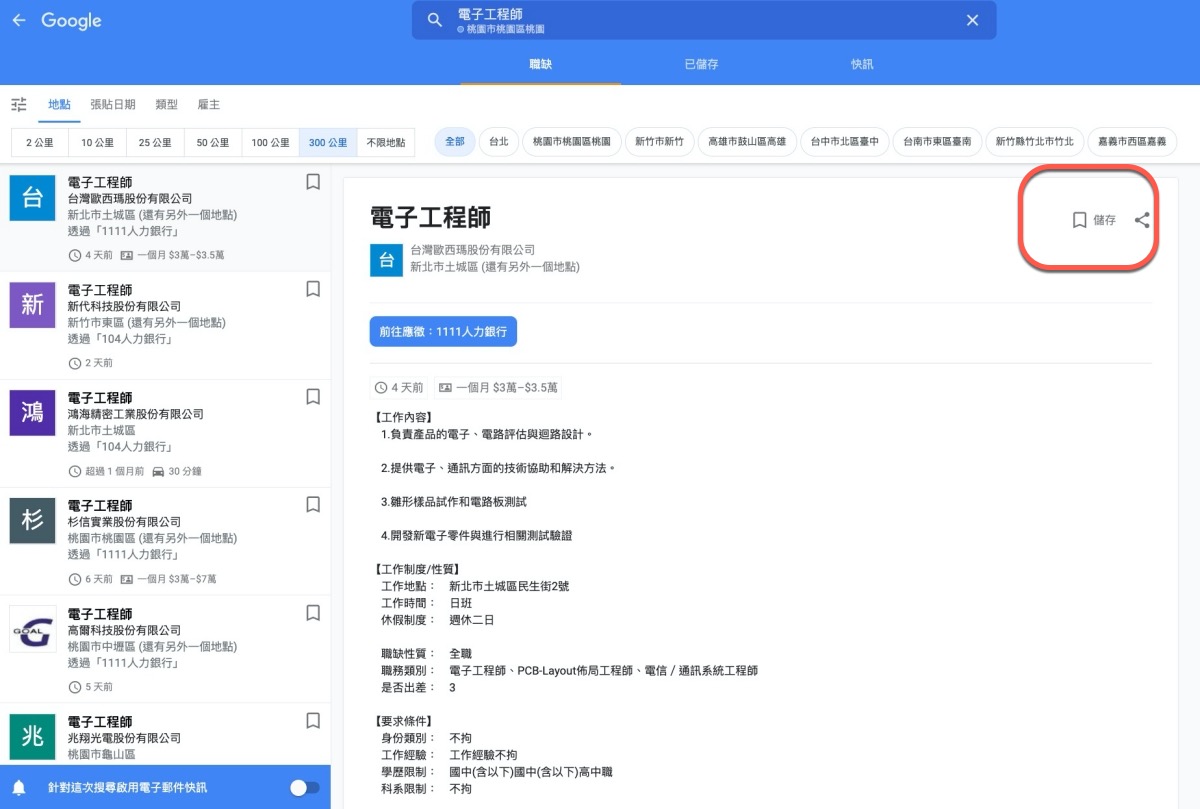This screenshot has height=809, width=1200.
Task: Click 前往應徵：1111人力銀行 button
Action: coord(443,332)
